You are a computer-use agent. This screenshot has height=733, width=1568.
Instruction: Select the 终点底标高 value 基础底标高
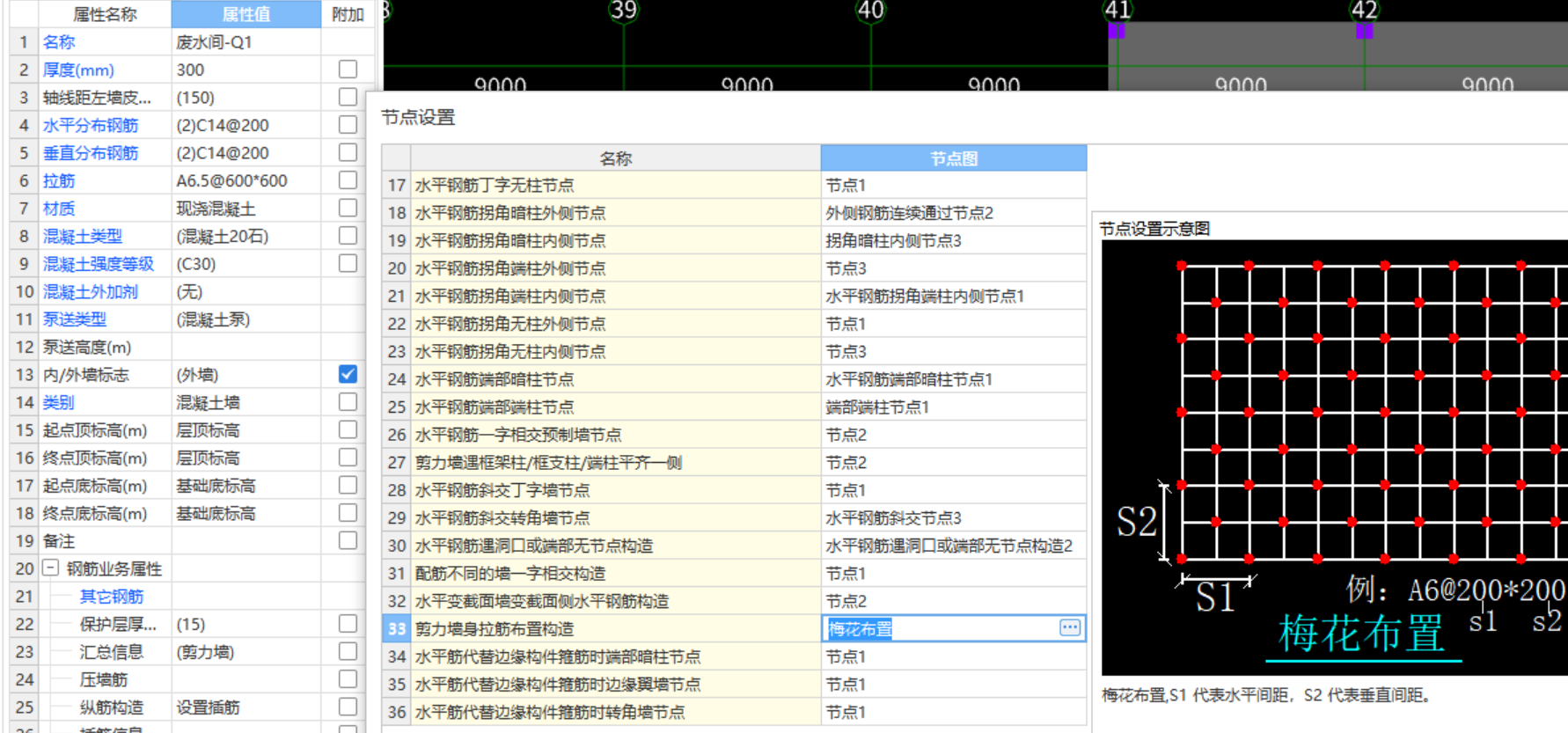pos(246,513)
